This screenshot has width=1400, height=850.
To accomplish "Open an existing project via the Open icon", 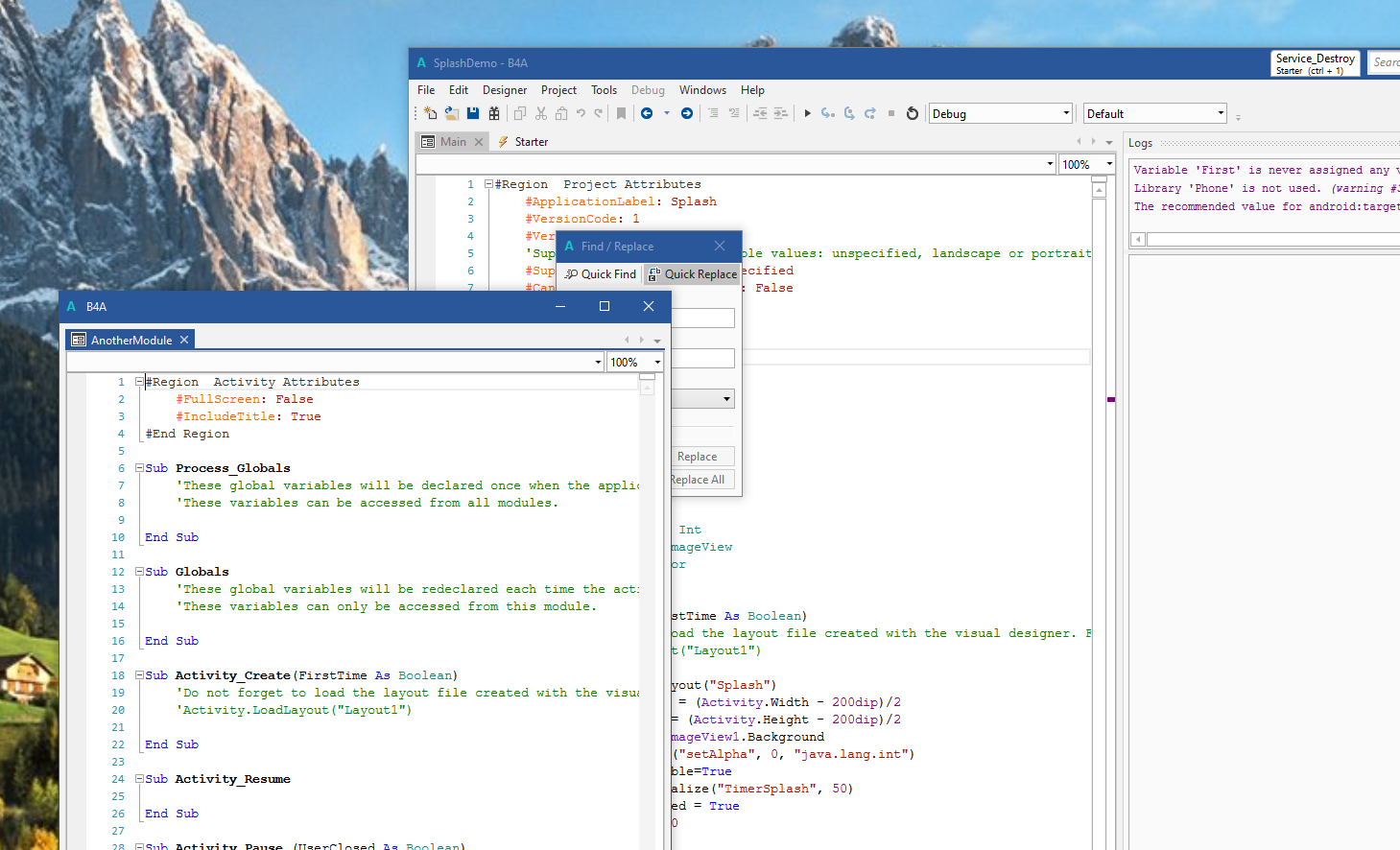I will [449, 113].
